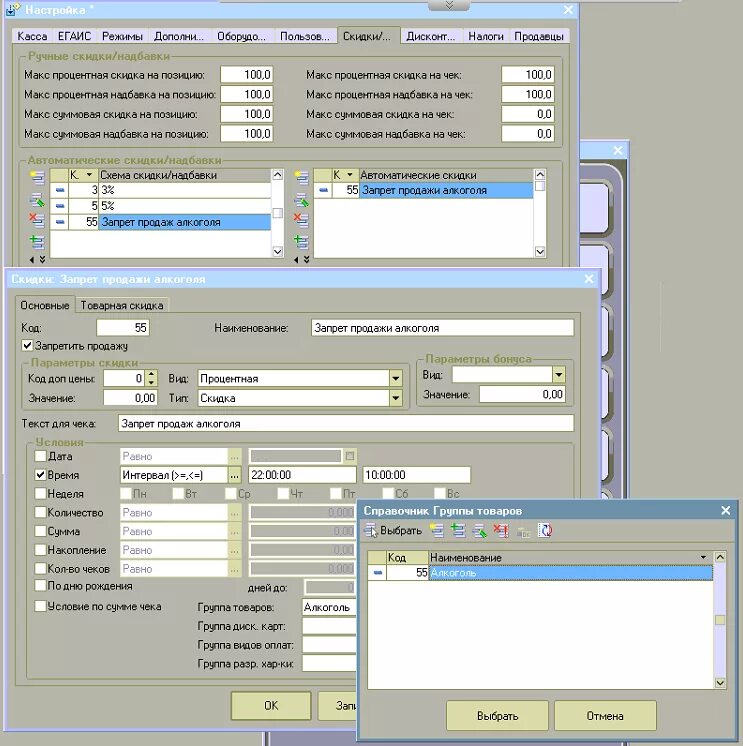
Task: Open Наименование column sort arrow in Справочник
Action: point(704,557)
